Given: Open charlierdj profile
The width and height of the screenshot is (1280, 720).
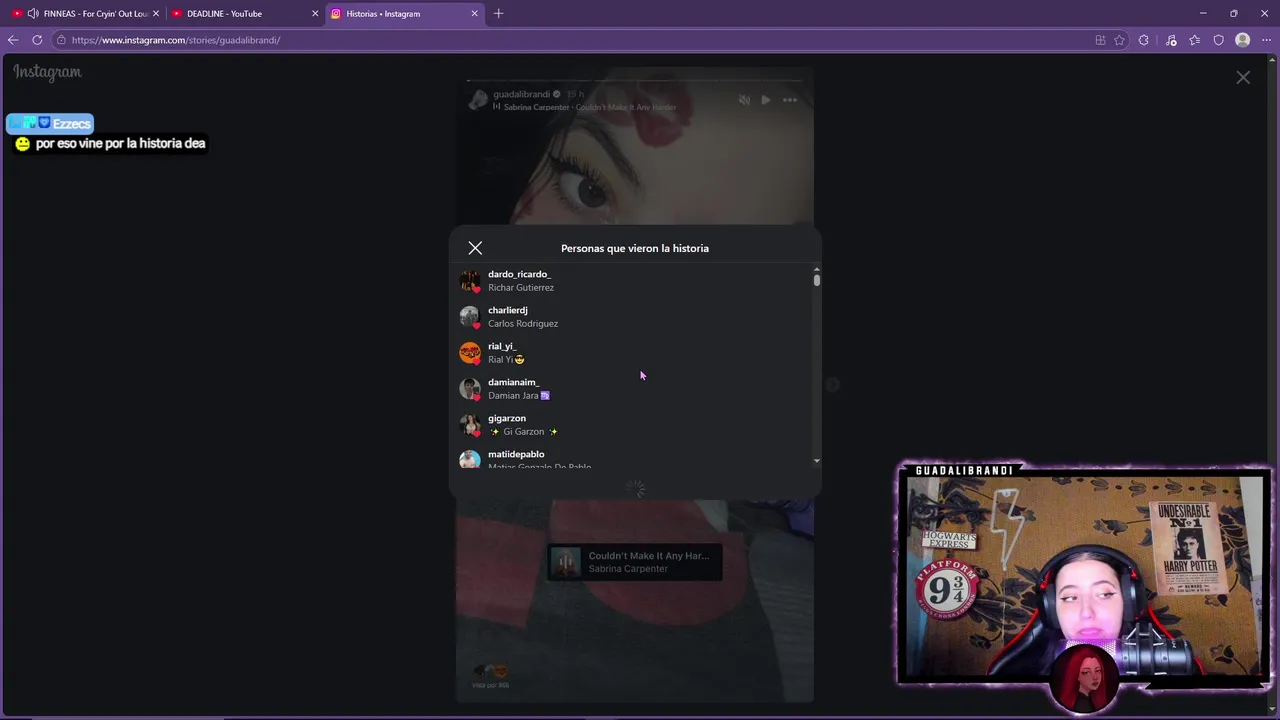Looking at the screenshot, I should tap(507, 310).
